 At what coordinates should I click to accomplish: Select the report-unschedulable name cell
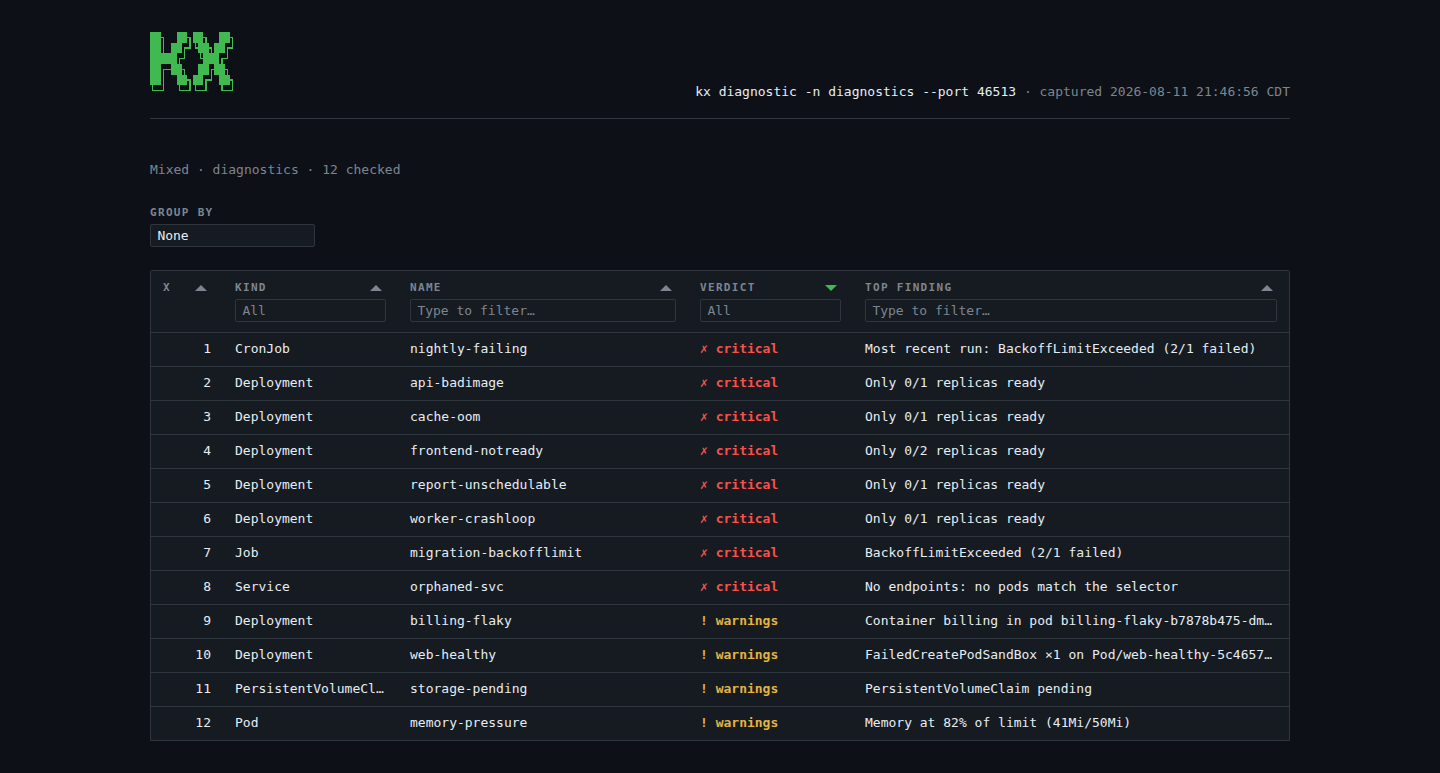(488, 485)
